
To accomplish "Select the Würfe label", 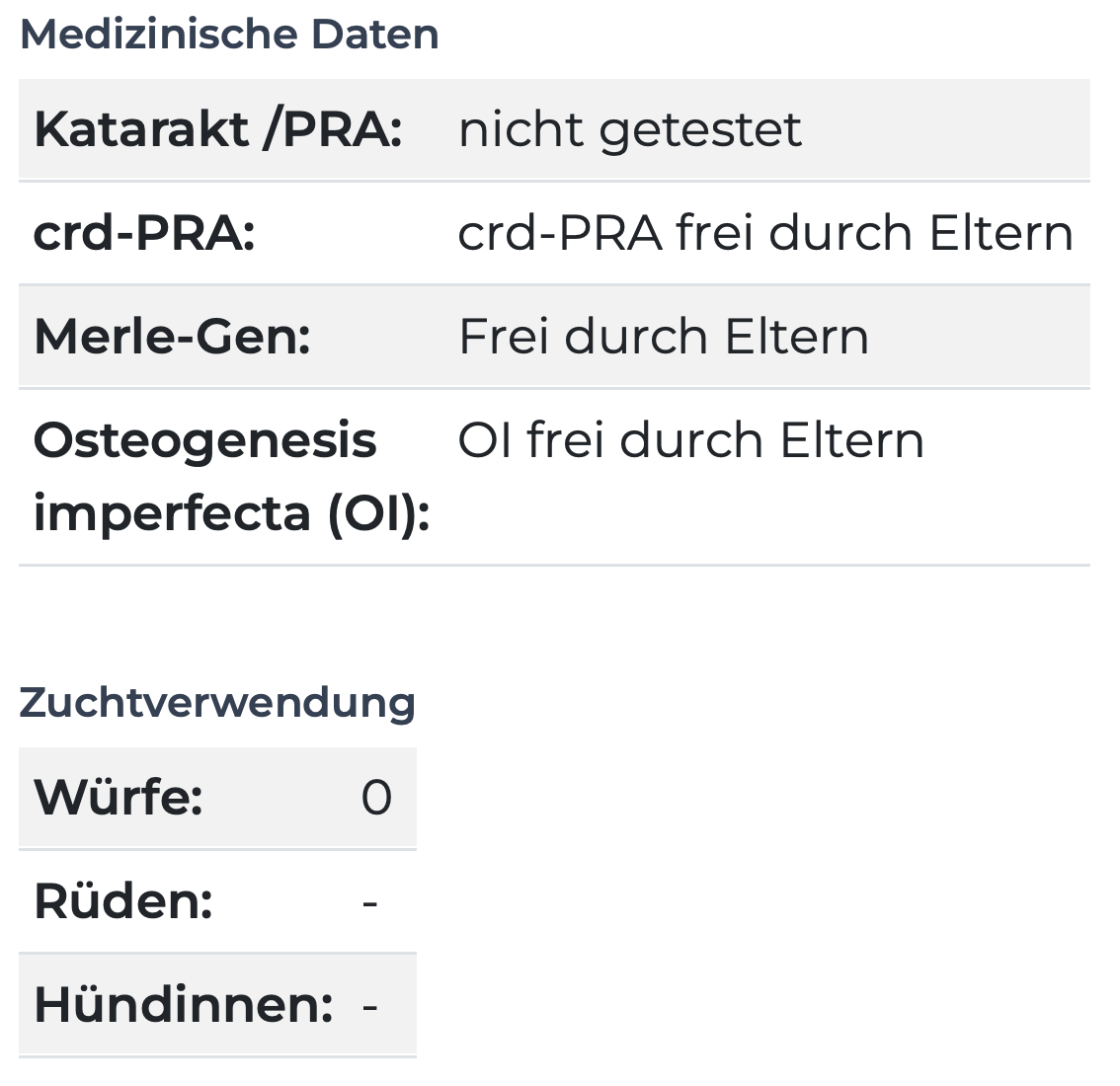I will click(x=118, y=797).
